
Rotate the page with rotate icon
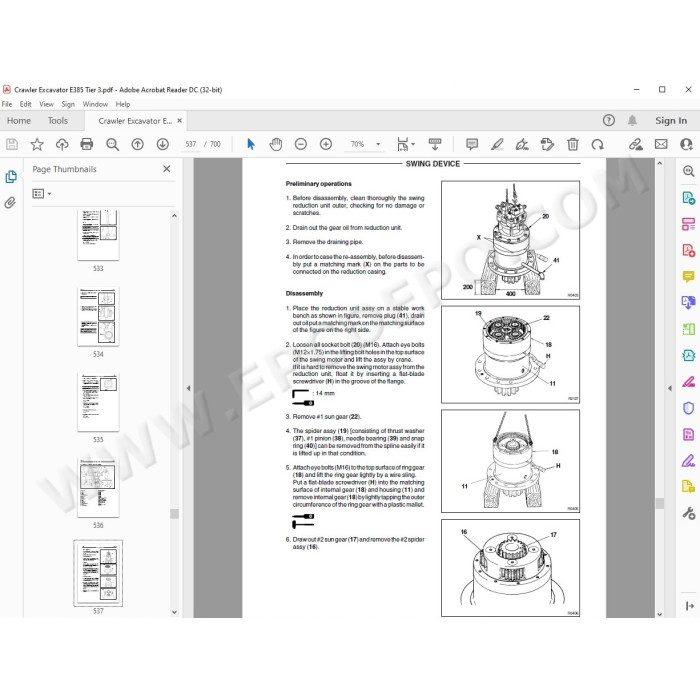point(597,144)
